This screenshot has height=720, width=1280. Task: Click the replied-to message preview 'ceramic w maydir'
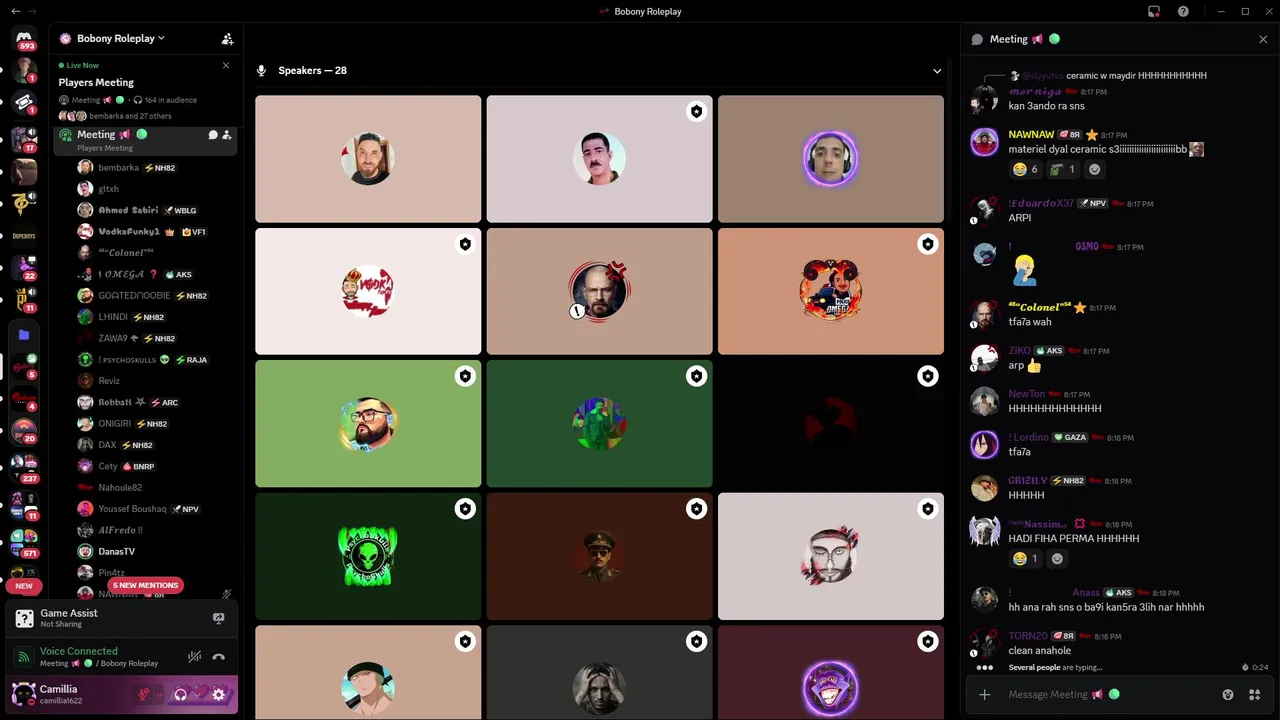pyautogui.click(x=1136, y=75)
